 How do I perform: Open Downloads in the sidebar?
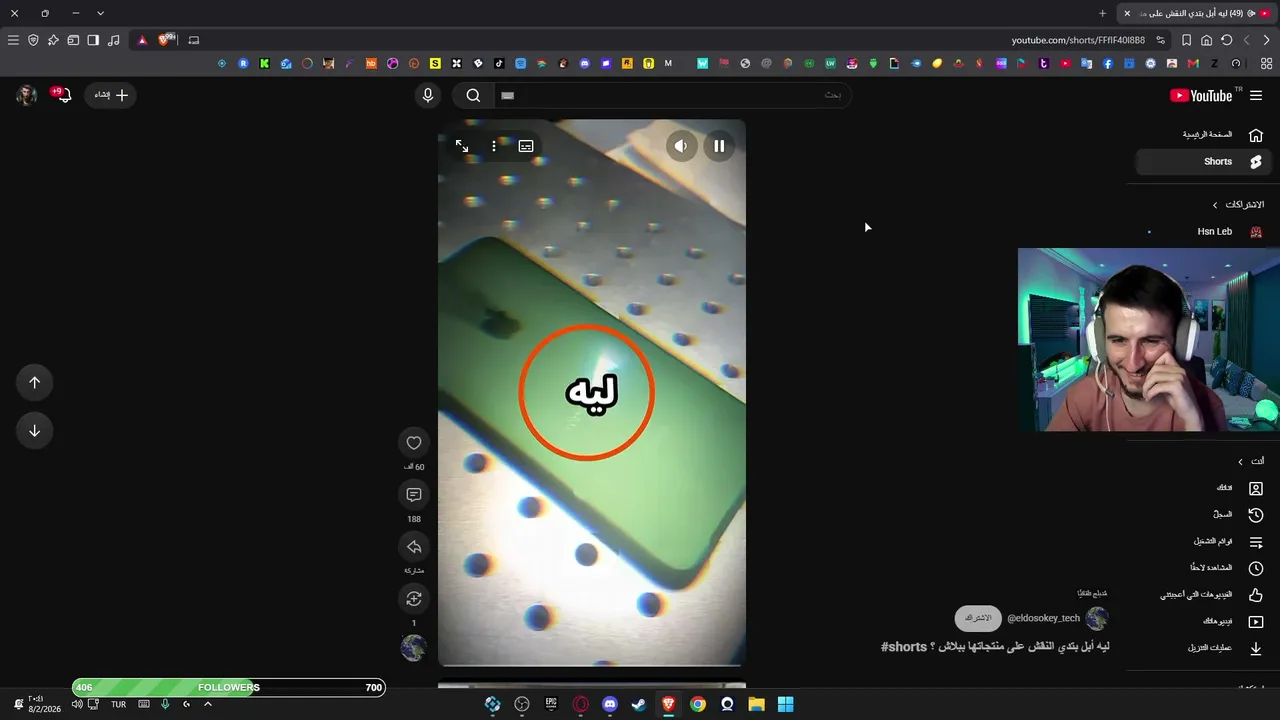tap(1204, 648)
